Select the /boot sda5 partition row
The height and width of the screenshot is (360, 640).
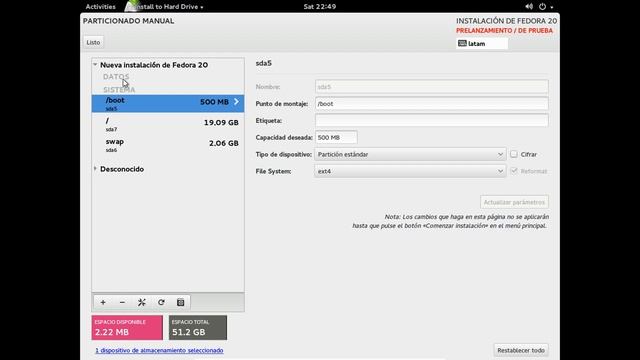tap(168, 104)
